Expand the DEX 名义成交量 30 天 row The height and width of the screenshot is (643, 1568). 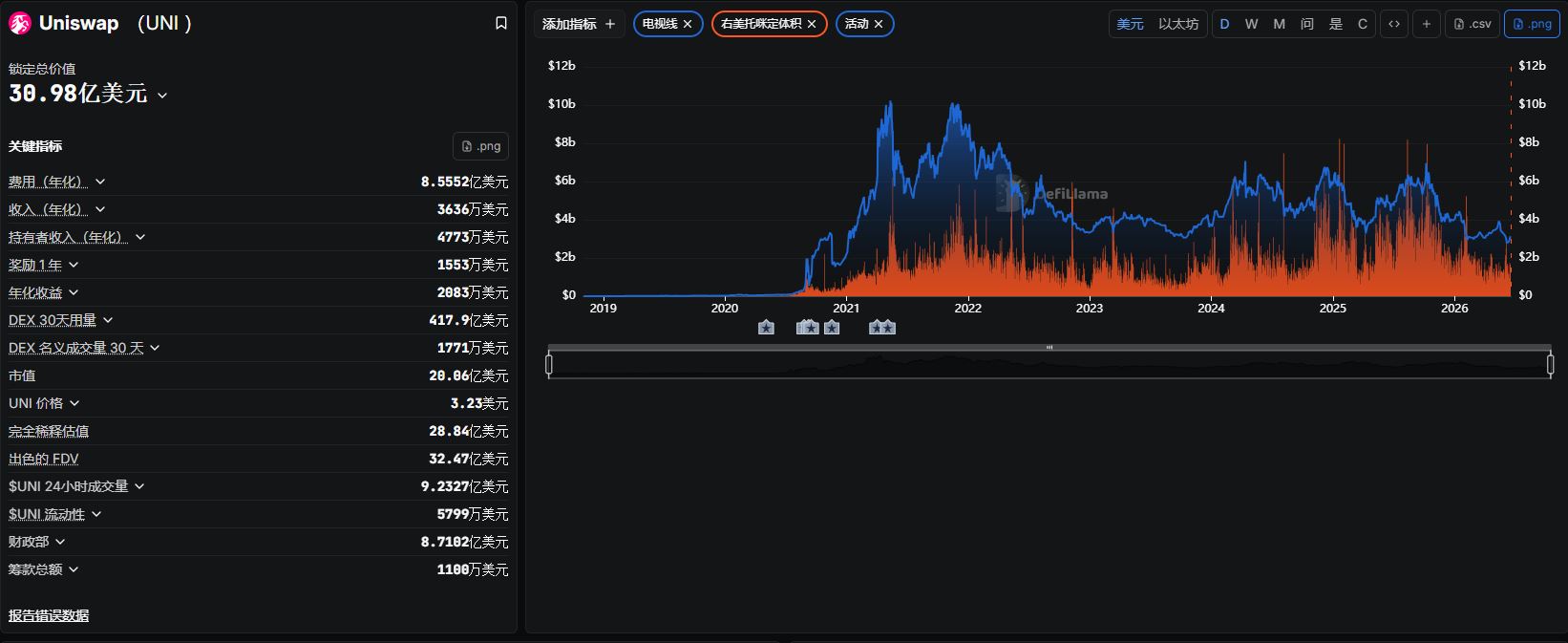[x=155, y=348]
